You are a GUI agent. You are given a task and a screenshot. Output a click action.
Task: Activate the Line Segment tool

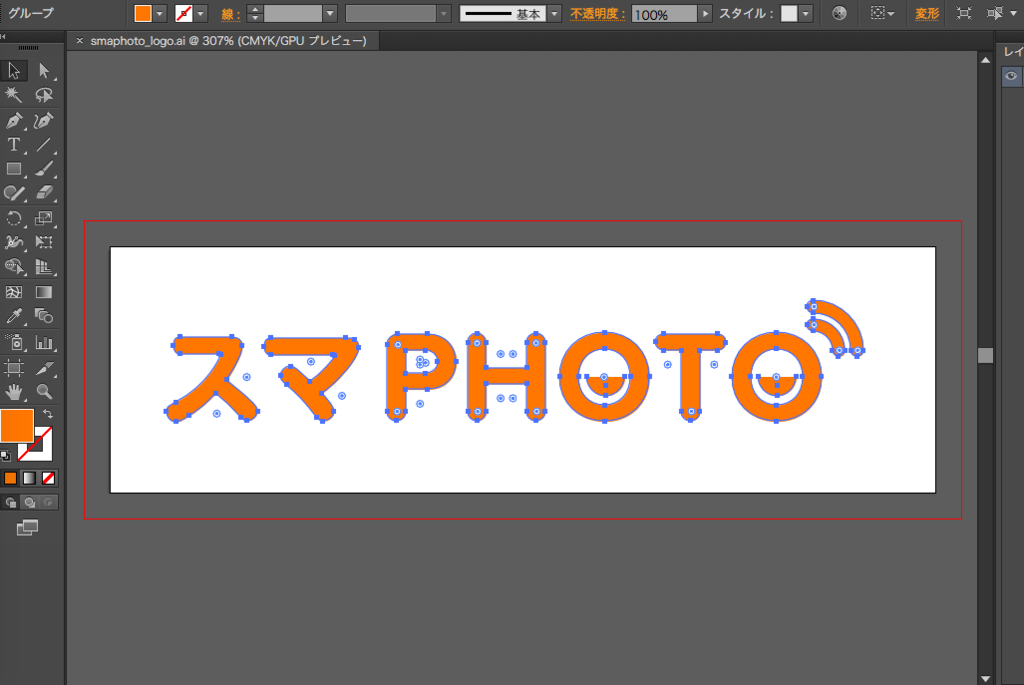tap(44, 144)
